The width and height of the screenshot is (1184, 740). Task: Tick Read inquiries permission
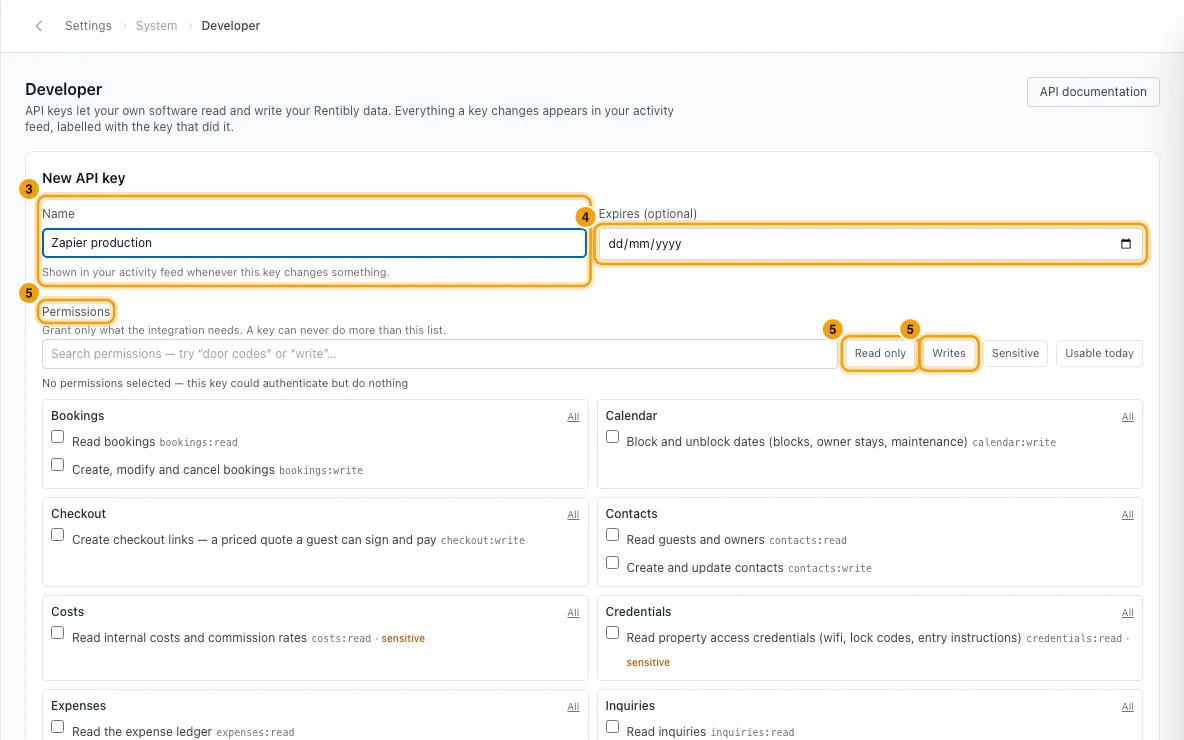(612, 726)
